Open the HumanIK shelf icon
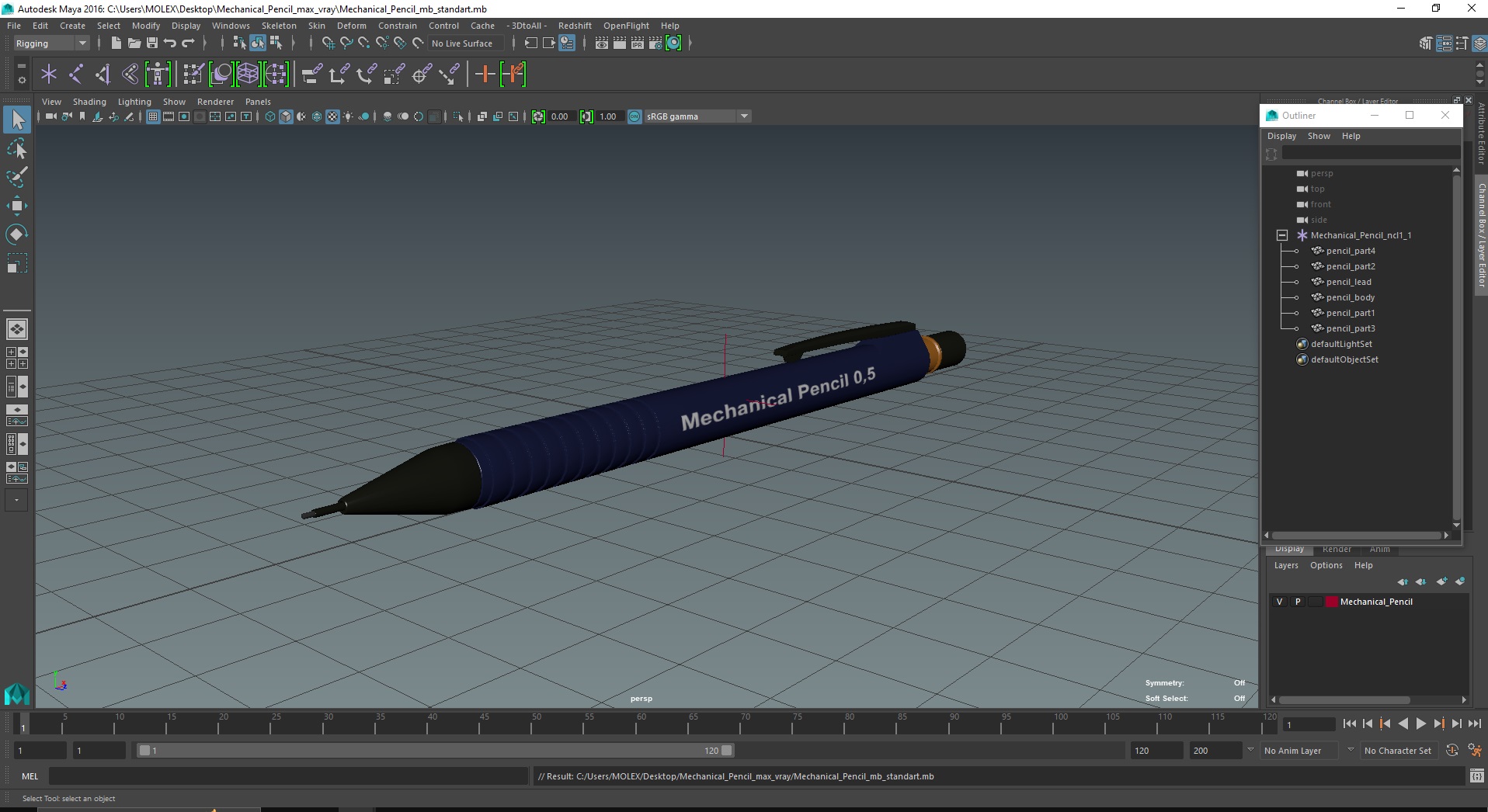 point(158,75)
